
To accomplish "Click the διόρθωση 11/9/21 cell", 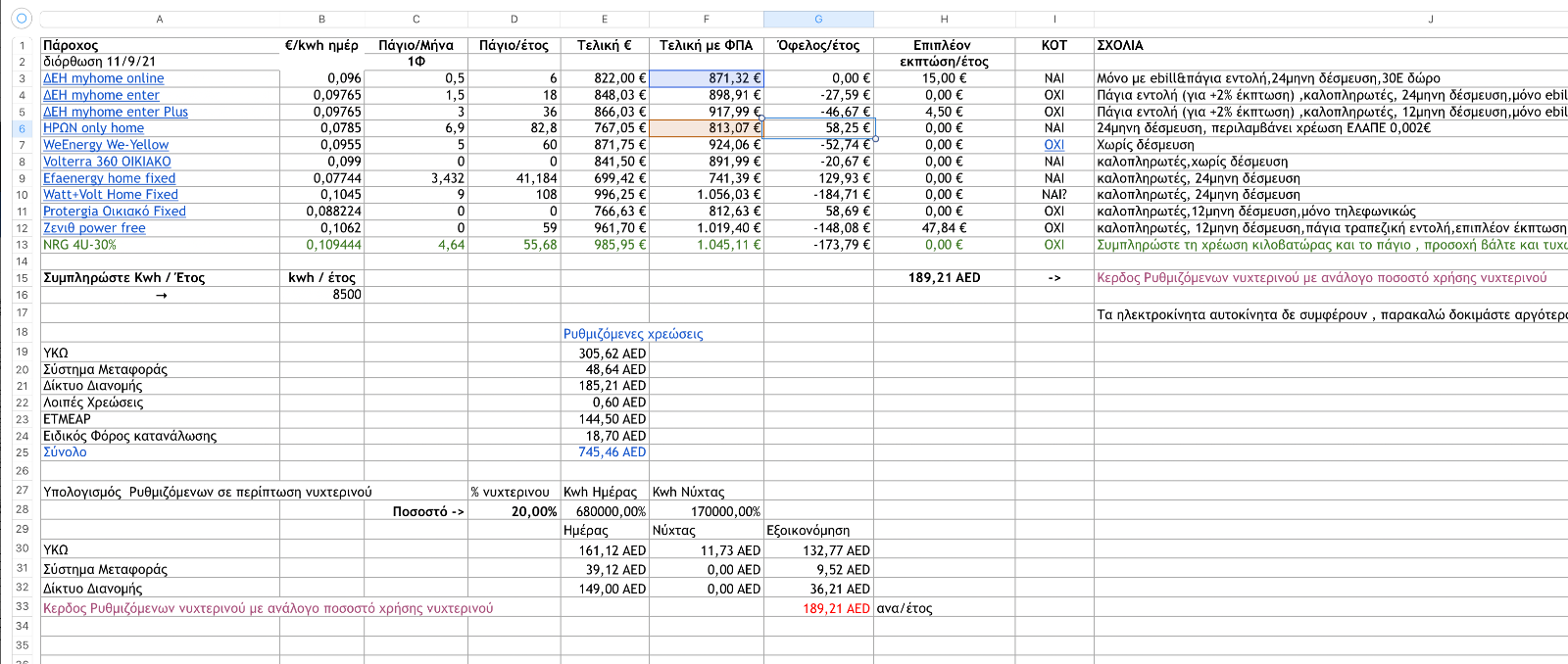I will pyautogui.click(x=160, y=62).
